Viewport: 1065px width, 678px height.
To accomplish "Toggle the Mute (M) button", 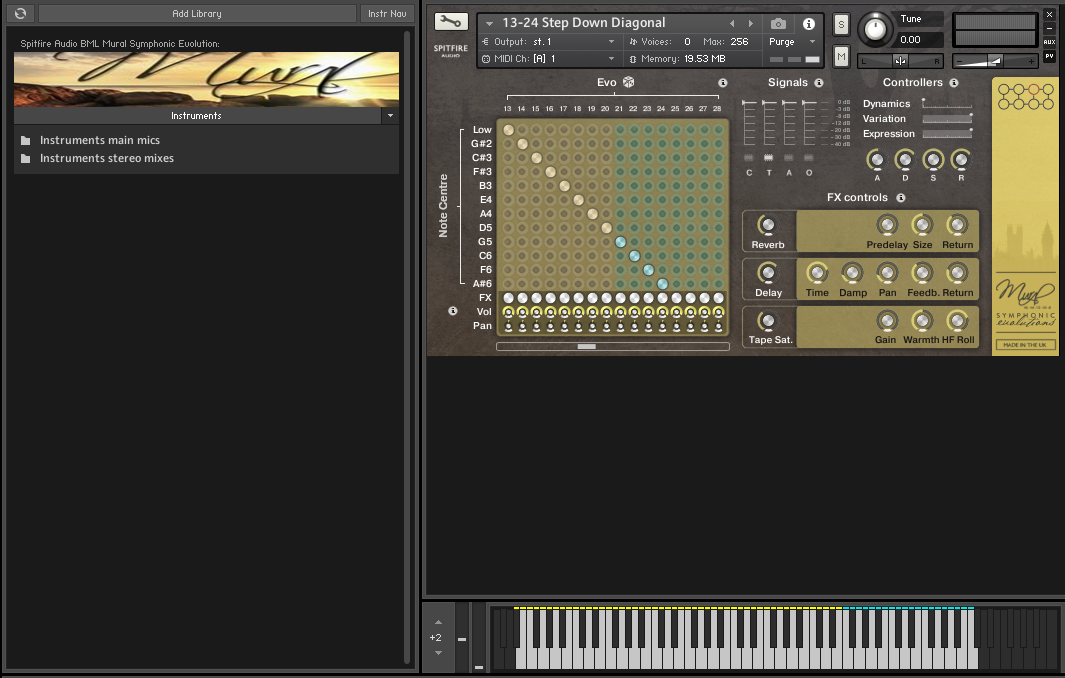I will [841, 57].
